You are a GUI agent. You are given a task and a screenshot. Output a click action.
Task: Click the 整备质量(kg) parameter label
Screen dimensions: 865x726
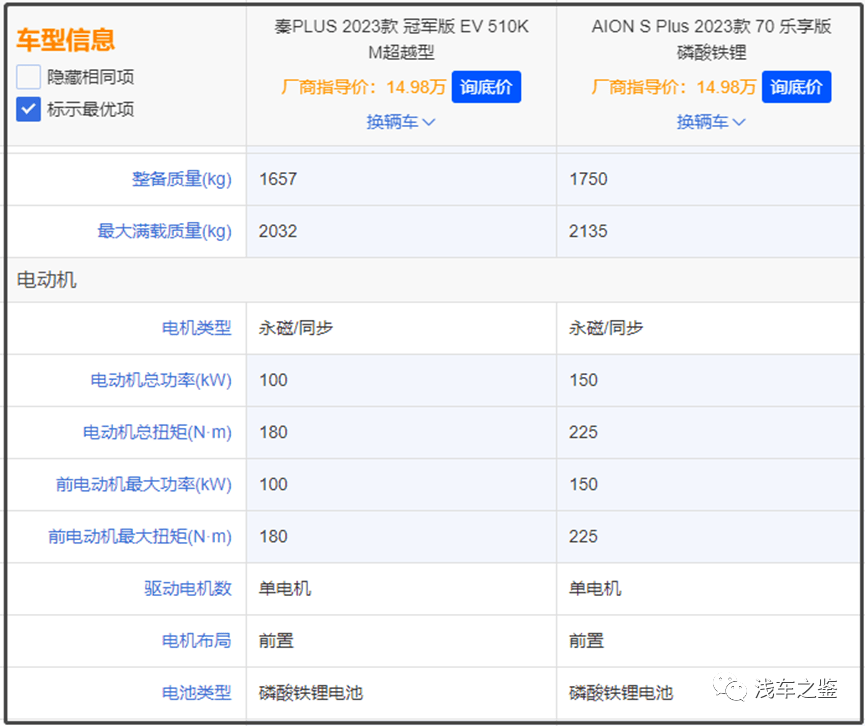[181, 179]
